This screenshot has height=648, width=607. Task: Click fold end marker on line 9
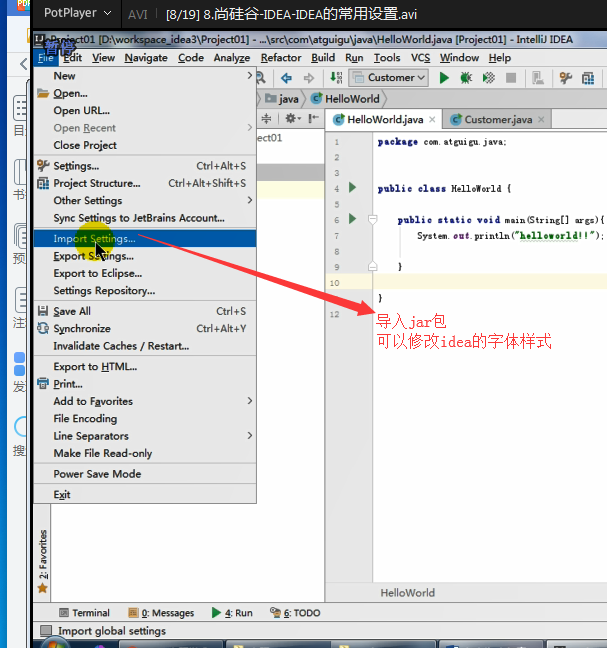(x=372, y=266)
